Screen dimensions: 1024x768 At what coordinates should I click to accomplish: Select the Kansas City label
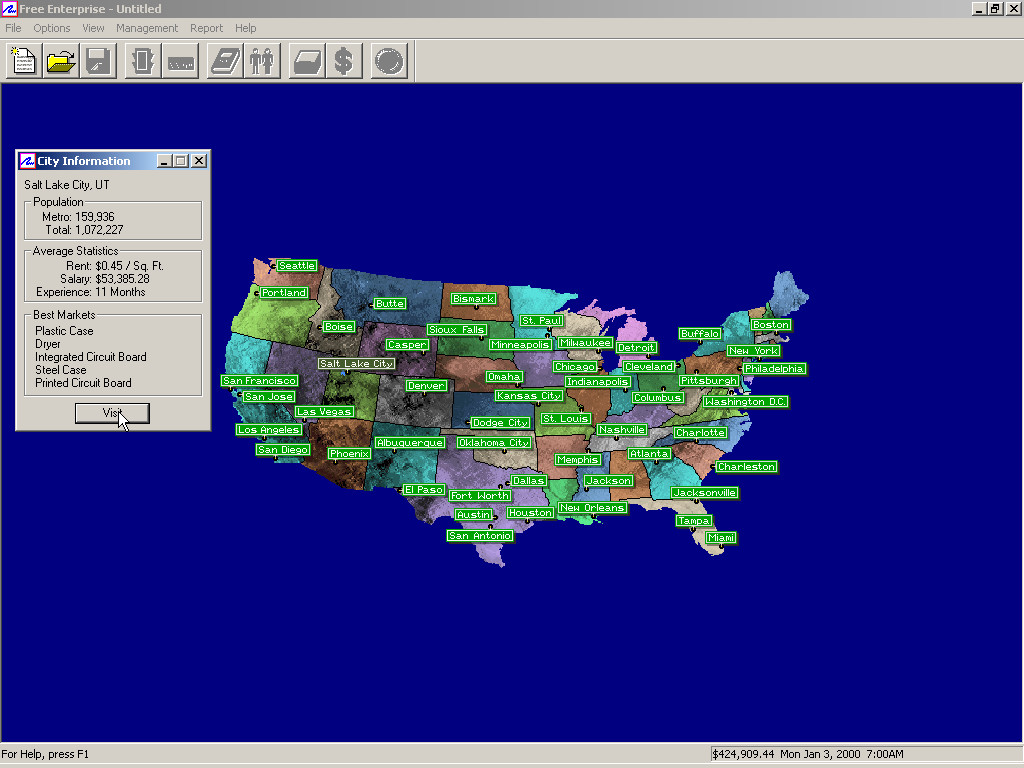tap(529, 396)
